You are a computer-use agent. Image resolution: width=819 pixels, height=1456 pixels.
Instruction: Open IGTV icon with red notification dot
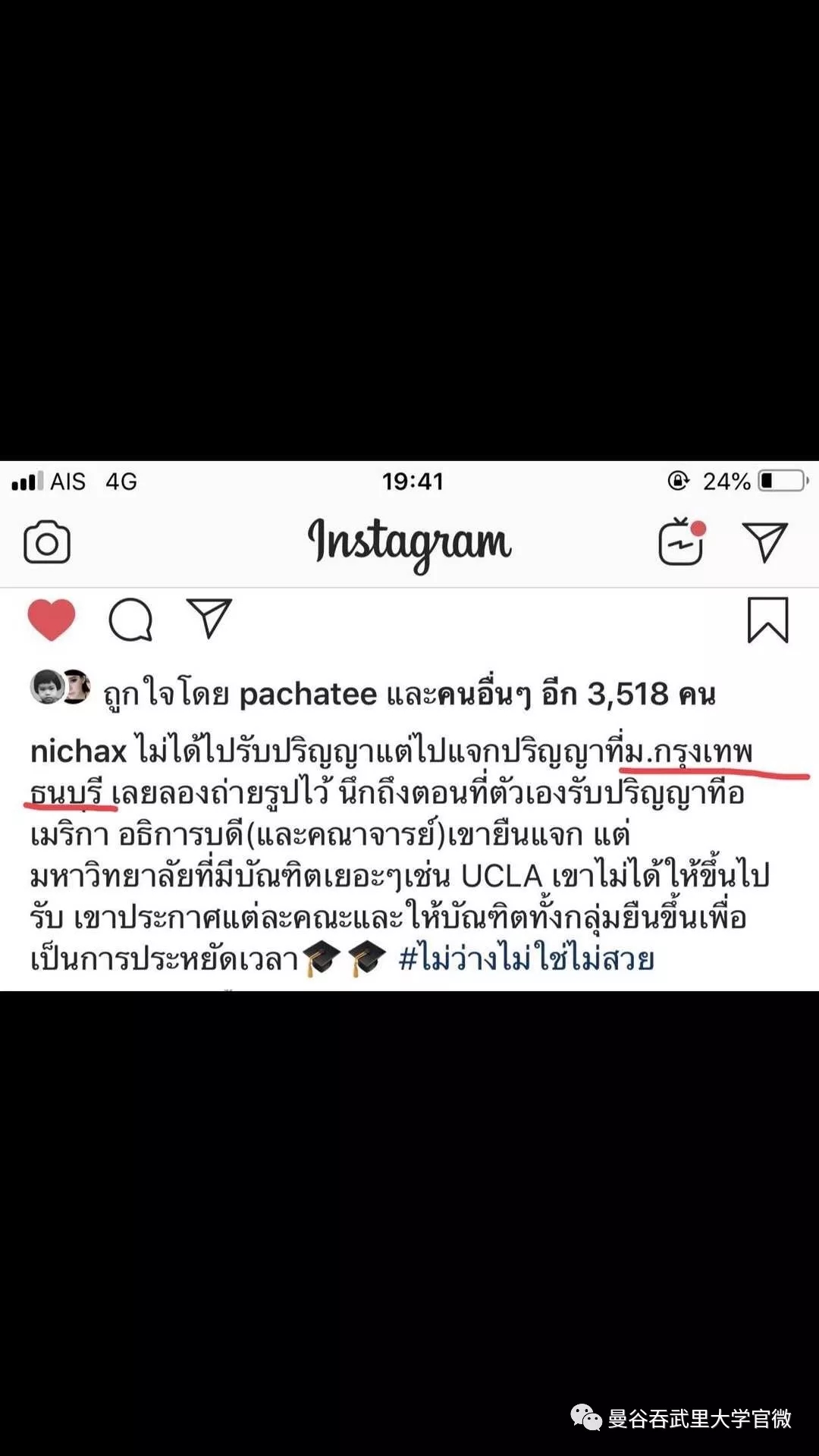(682, 541)
